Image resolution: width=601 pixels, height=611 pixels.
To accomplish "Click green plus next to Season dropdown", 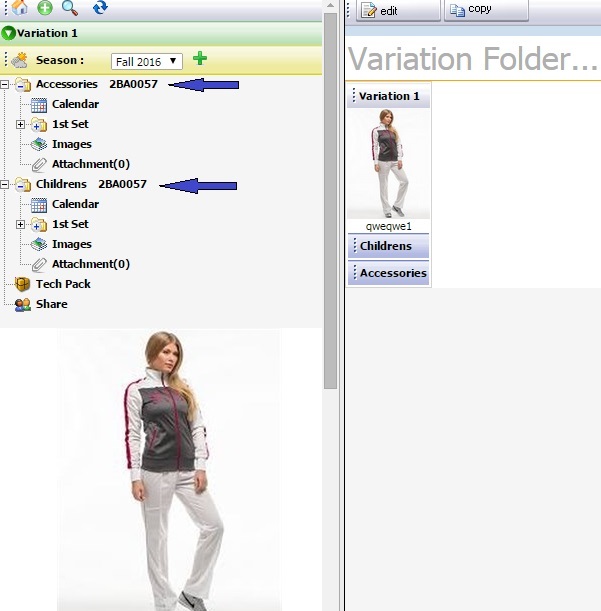I will click(x=200, y=58).
